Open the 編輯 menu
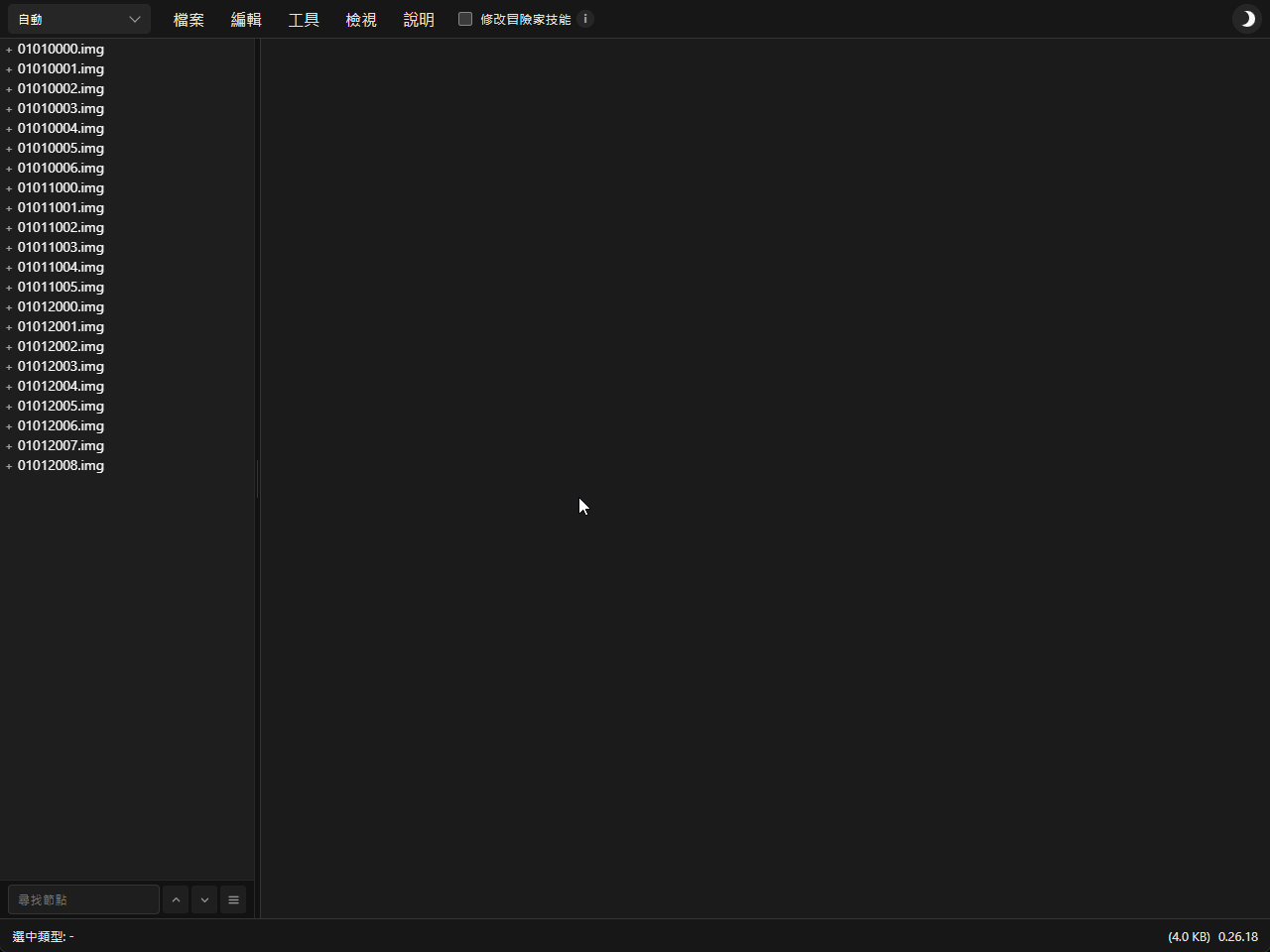The width and height of the screenshot is (1270, 952). coord(246,19)
